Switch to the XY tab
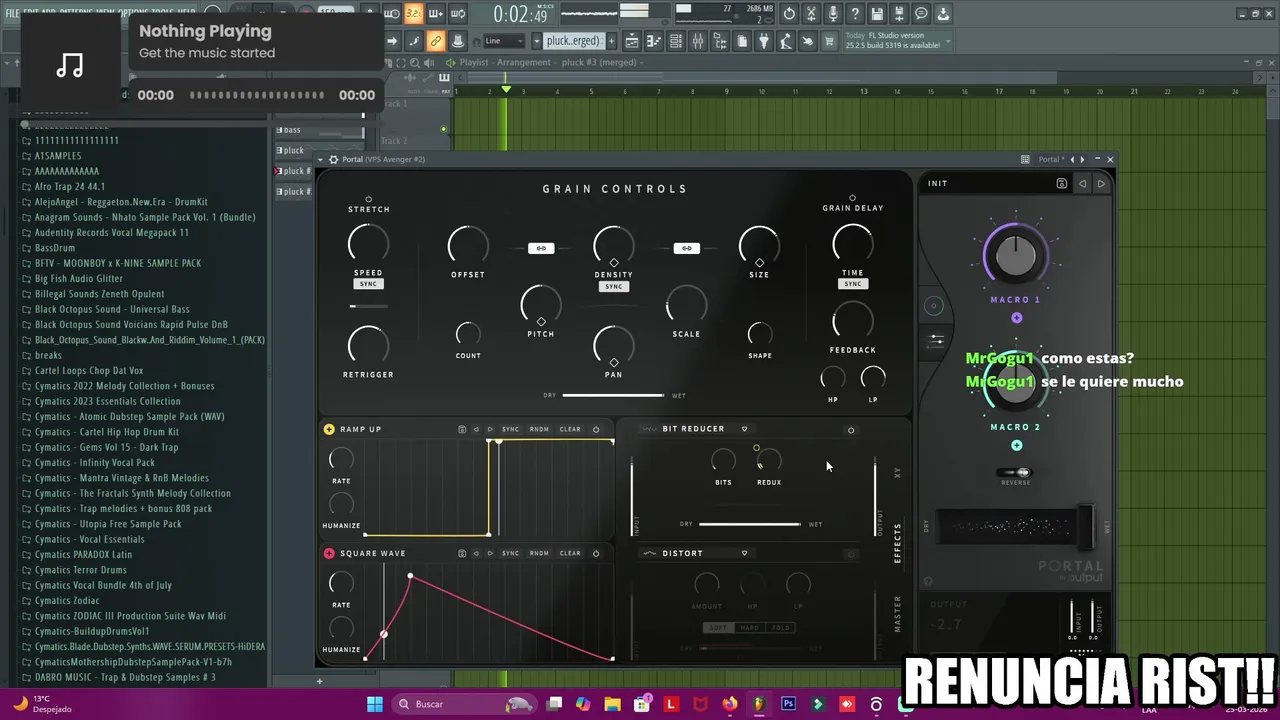The height and width of the screenshot is (720, 1280). 897,472
